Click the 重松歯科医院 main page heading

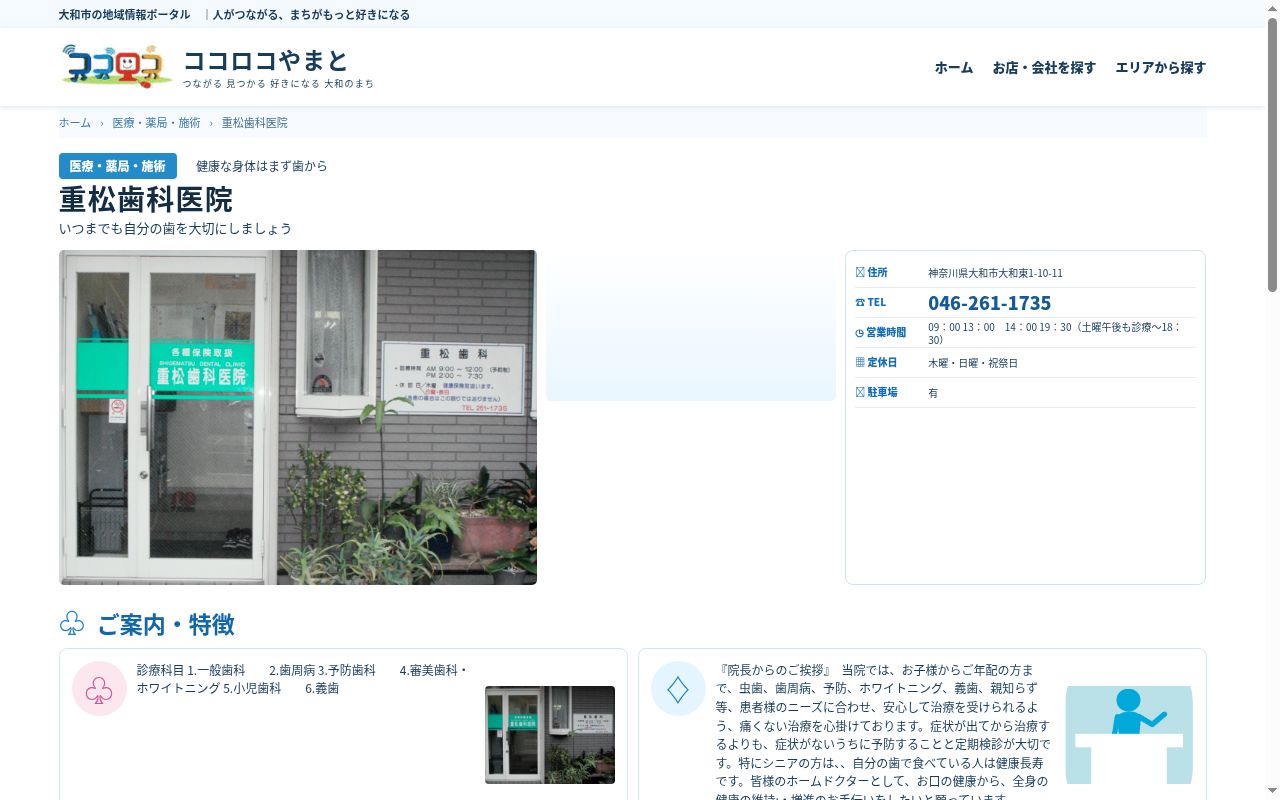[x=146, y=199]
